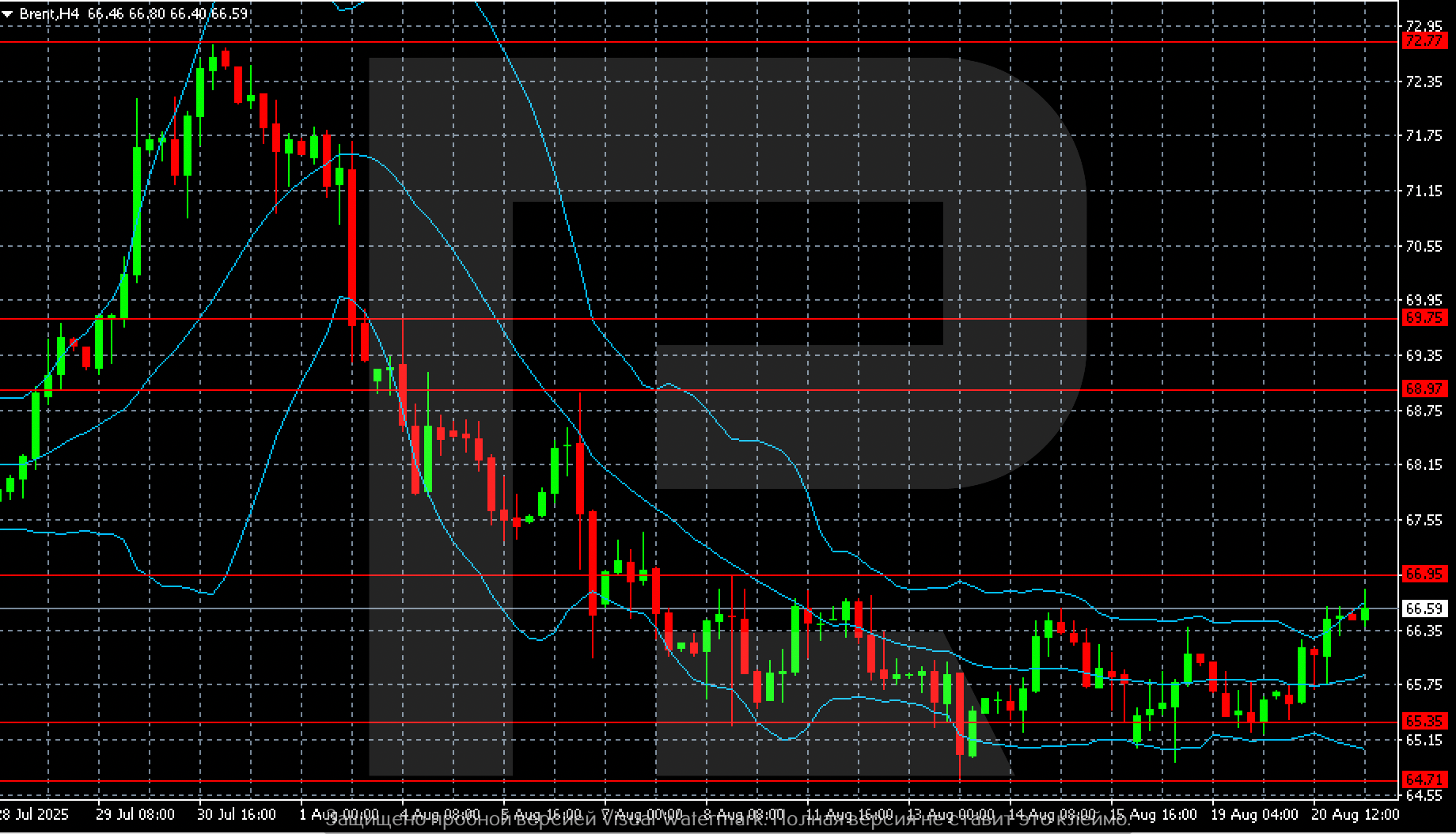Click the red 69.75 price level label
The height and width of the screenshot is (834, 1456).
[1424, 318]
